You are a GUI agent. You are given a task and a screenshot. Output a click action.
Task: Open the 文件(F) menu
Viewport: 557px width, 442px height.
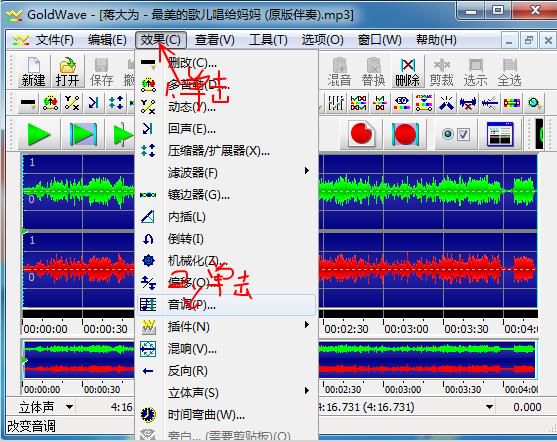(54, 40)
